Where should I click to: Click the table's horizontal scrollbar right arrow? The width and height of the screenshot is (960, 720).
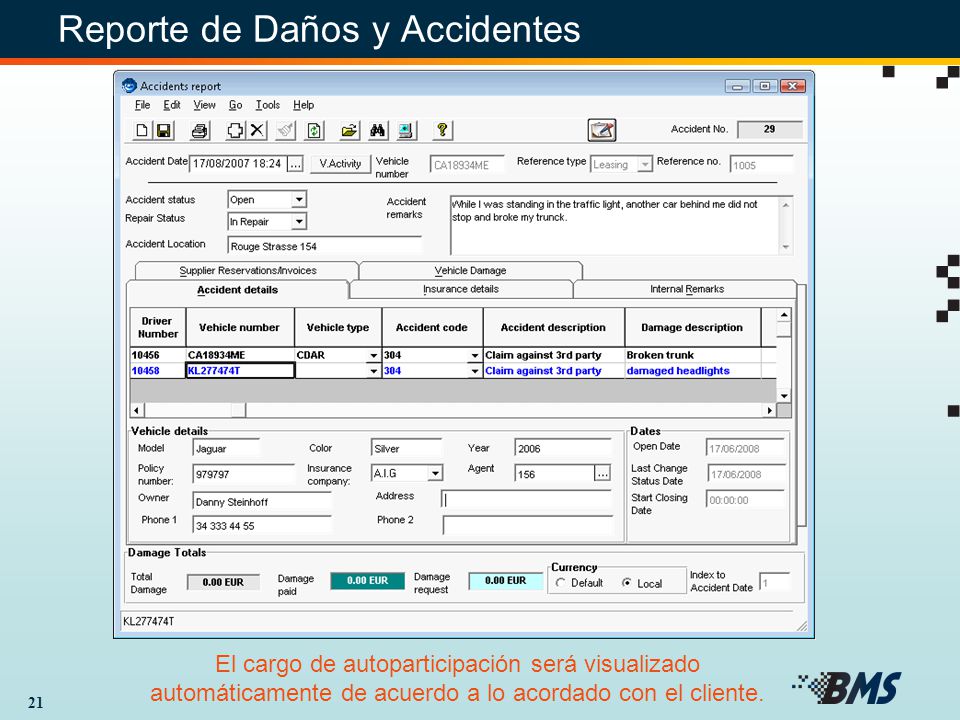coord(770,410)
